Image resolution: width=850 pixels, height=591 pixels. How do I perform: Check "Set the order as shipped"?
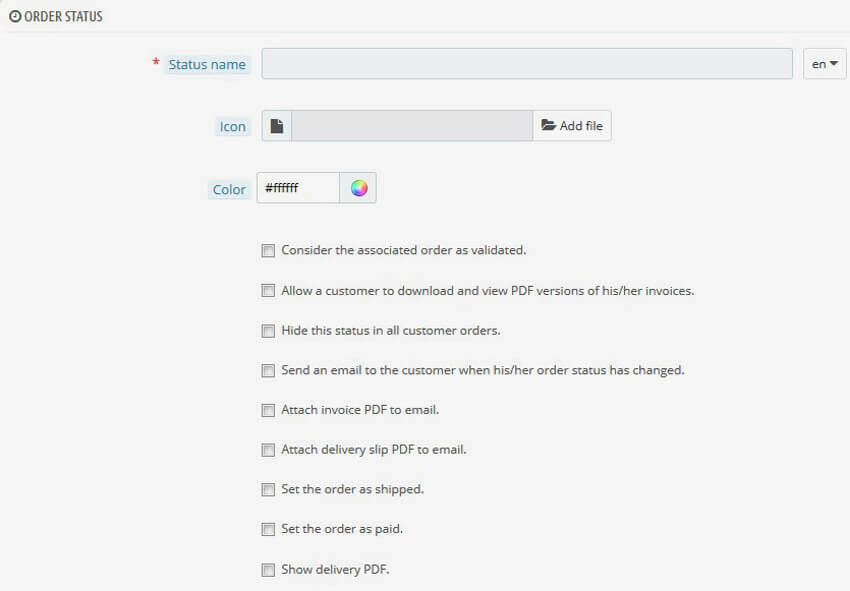[x=268, y=489]
